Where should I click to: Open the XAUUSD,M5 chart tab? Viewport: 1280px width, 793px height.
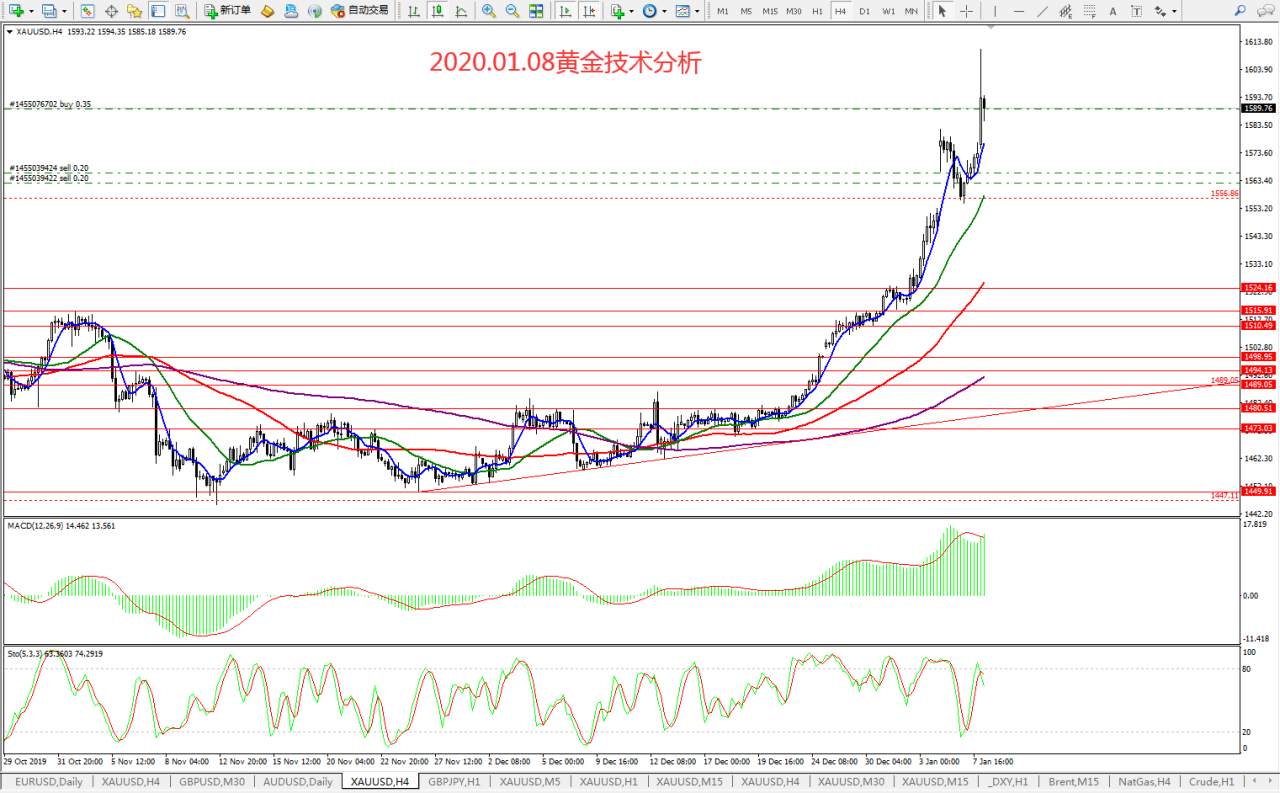point(530,781)
